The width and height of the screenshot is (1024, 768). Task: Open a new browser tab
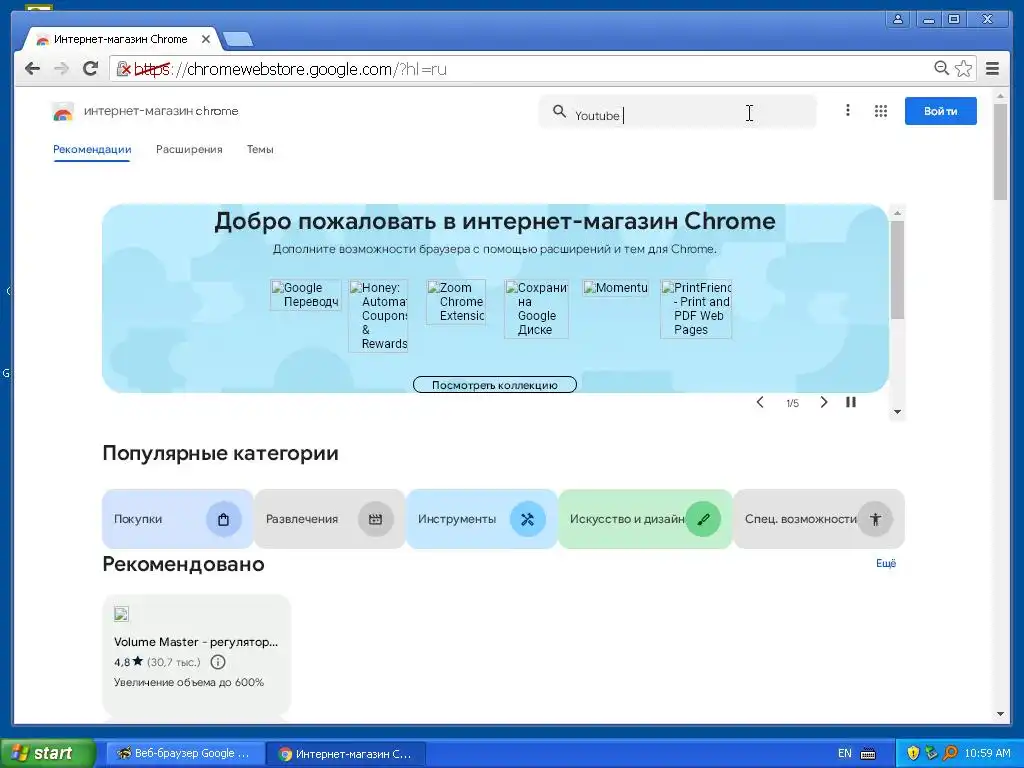pos(238,40)
